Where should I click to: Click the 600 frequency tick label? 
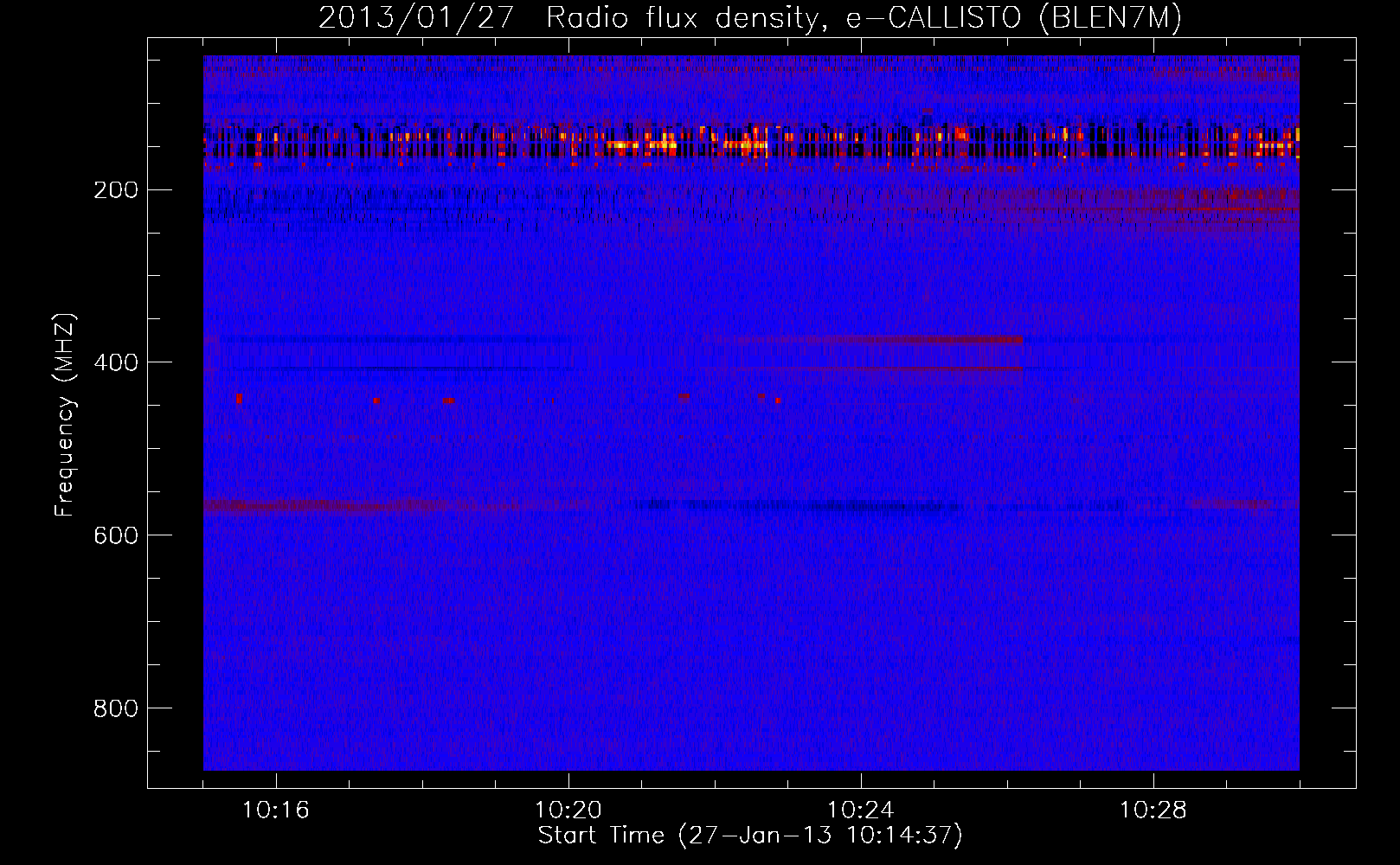point(115,536)
